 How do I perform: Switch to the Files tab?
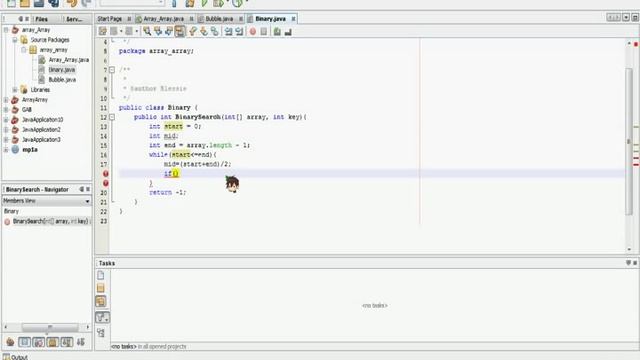point(41,19)
